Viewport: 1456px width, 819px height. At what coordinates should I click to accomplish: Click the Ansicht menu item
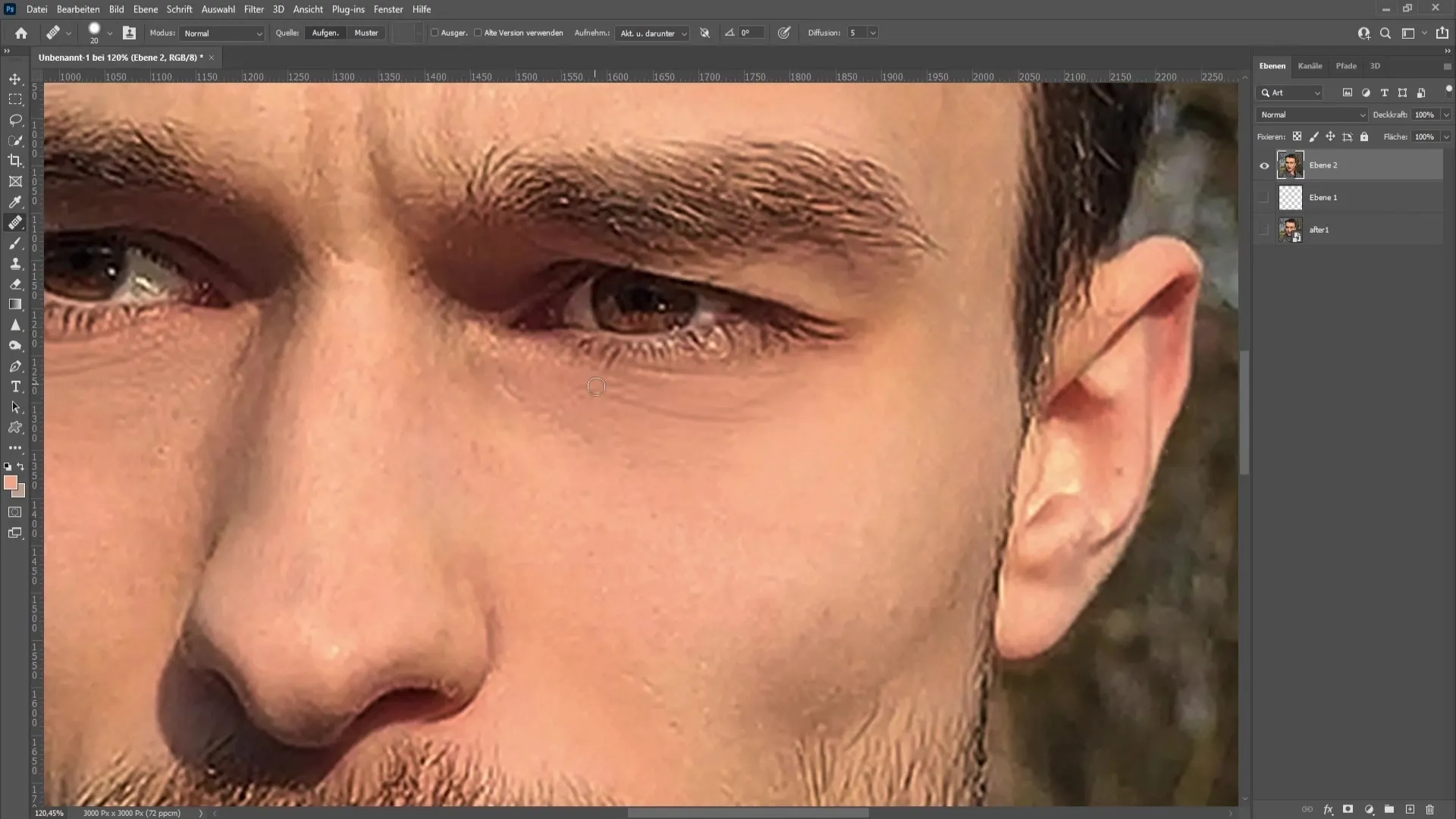pyautogui.click(x=308, y=9)
